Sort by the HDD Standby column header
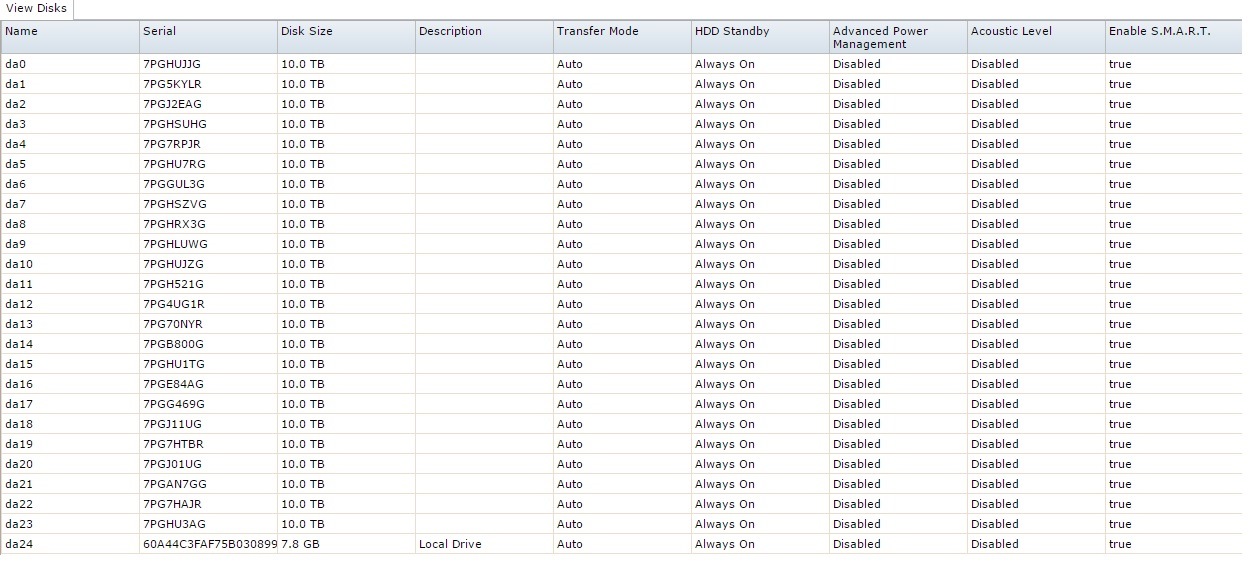The height and width of the screenshot is (565, 1256). pos(760,37)
